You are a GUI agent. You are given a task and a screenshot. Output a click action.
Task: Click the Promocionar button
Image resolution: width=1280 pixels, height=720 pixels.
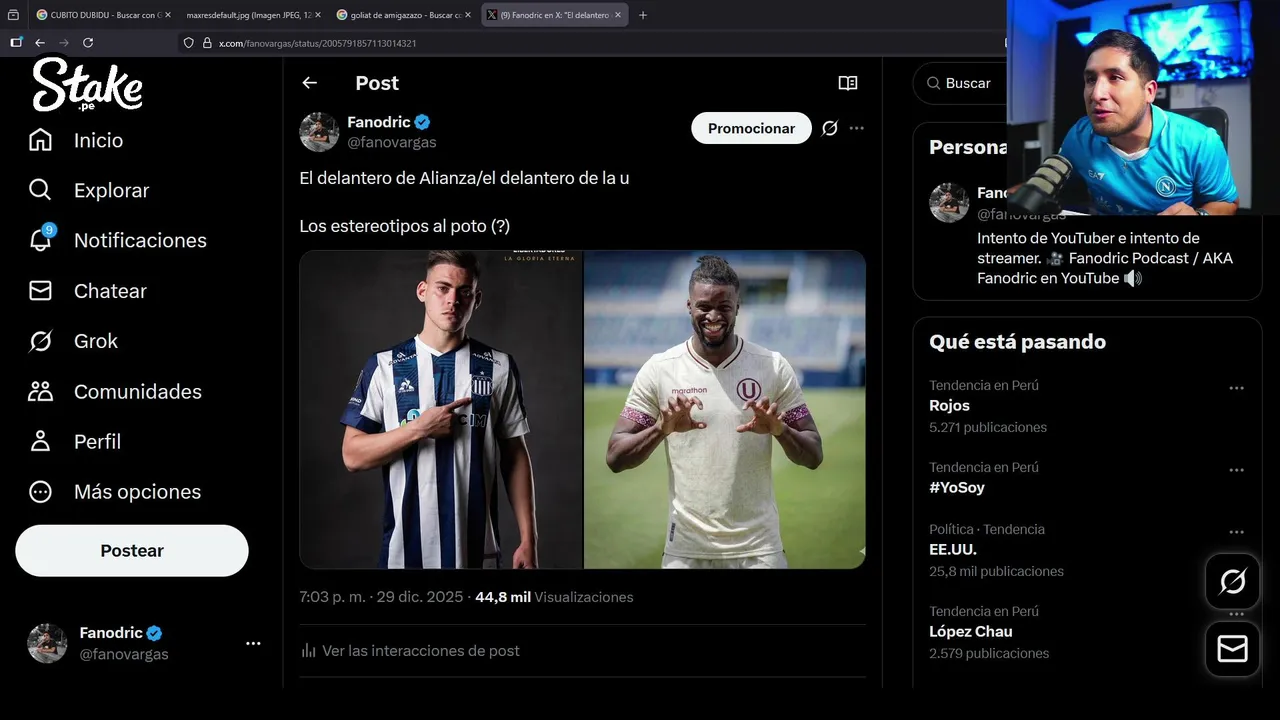pyautogui.click(x=751, y=128)
